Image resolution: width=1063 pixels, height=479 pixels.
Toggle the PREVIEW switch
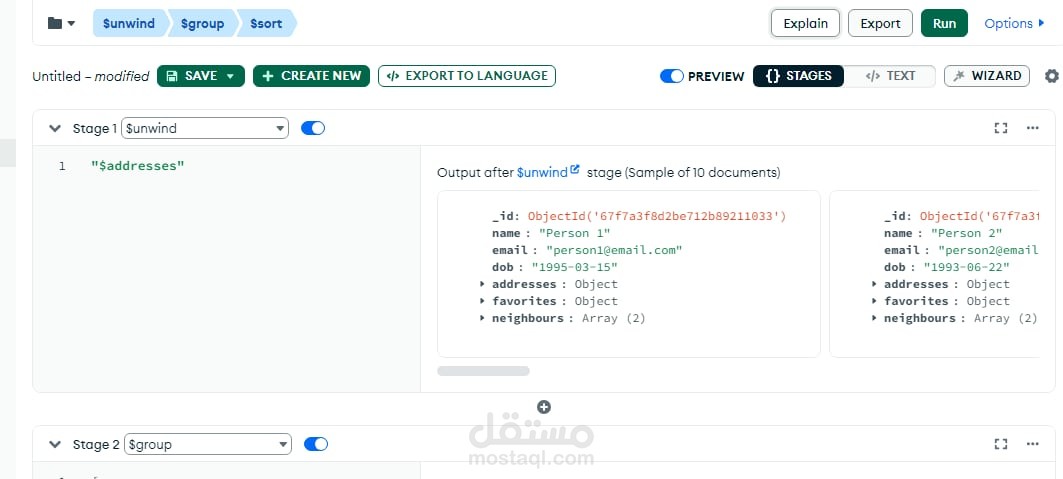[671, 76]
